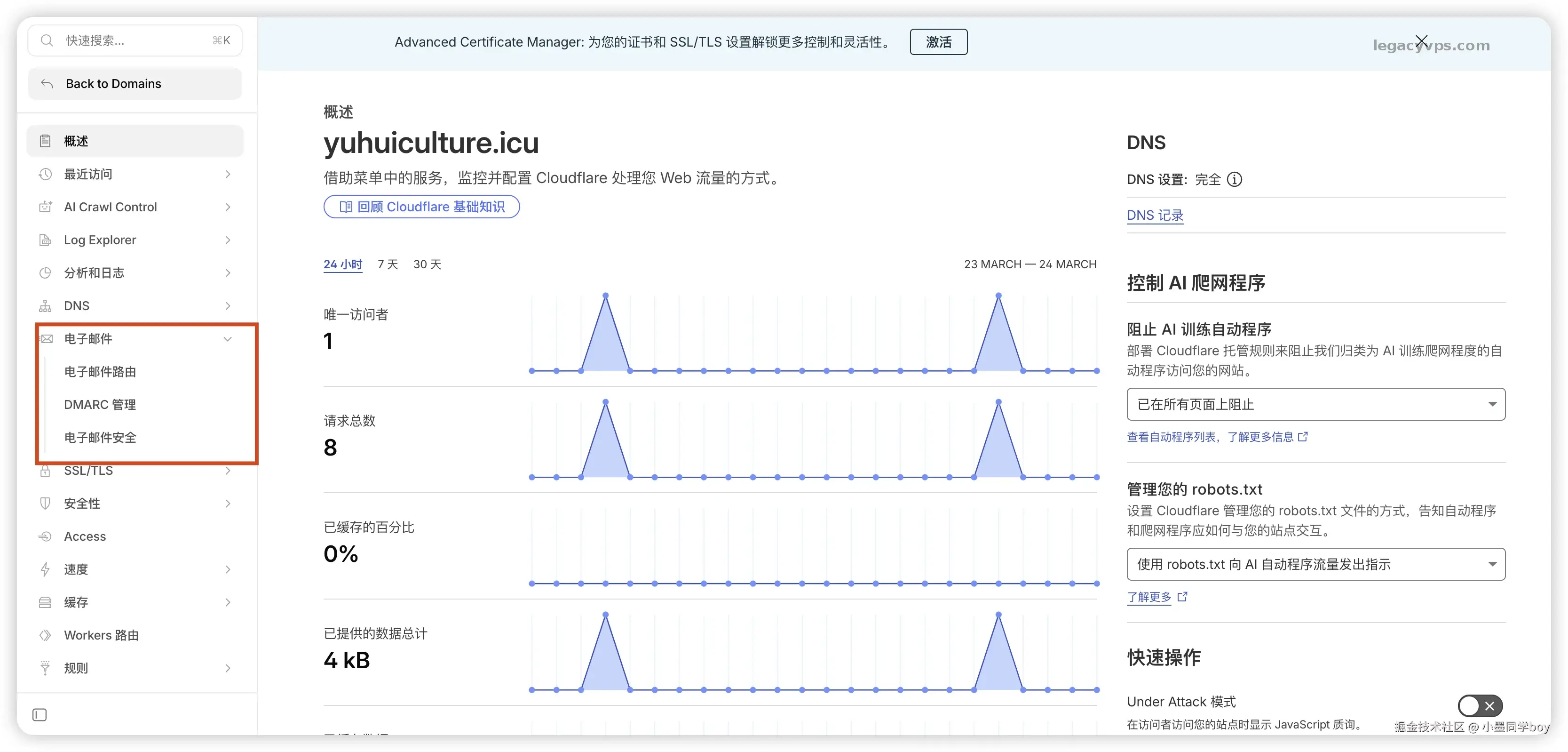Screen dimensions: 1568x752
Task: Click the 缓存 storage icon in sidebar
Action: pyautogui.click(x=45, y=602)
